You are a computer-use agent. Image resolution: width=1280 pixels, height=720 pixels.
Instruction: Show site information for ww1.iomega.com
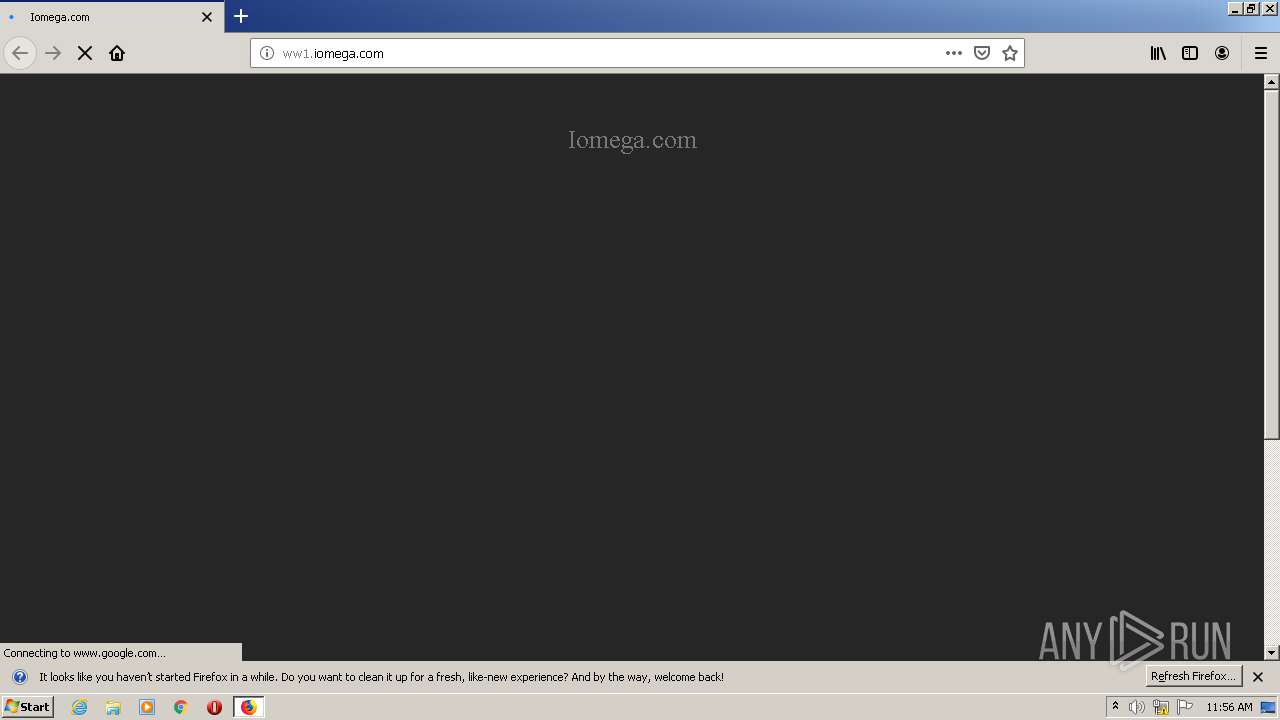tap(267, 53)
